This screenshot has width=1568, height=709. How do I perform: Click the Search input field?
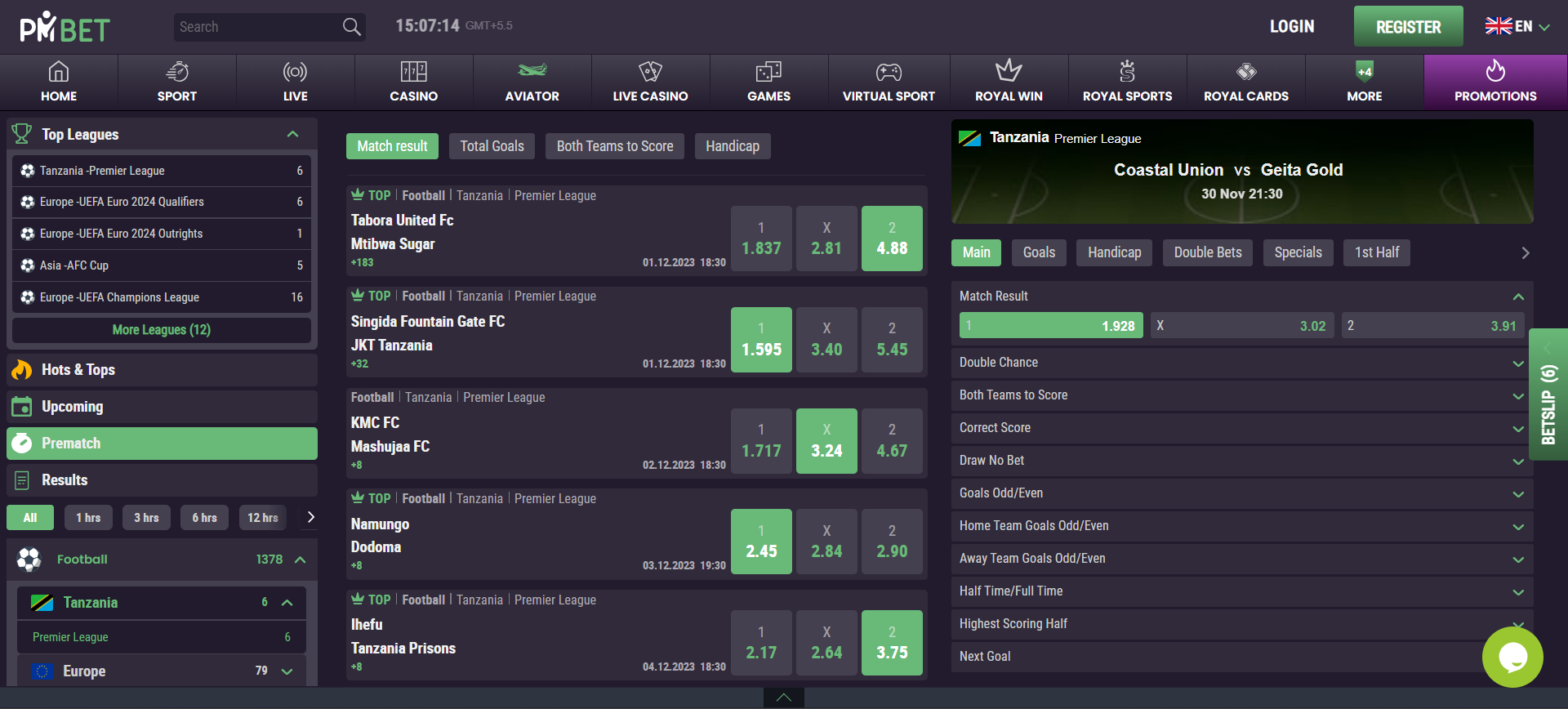(257, 27)
